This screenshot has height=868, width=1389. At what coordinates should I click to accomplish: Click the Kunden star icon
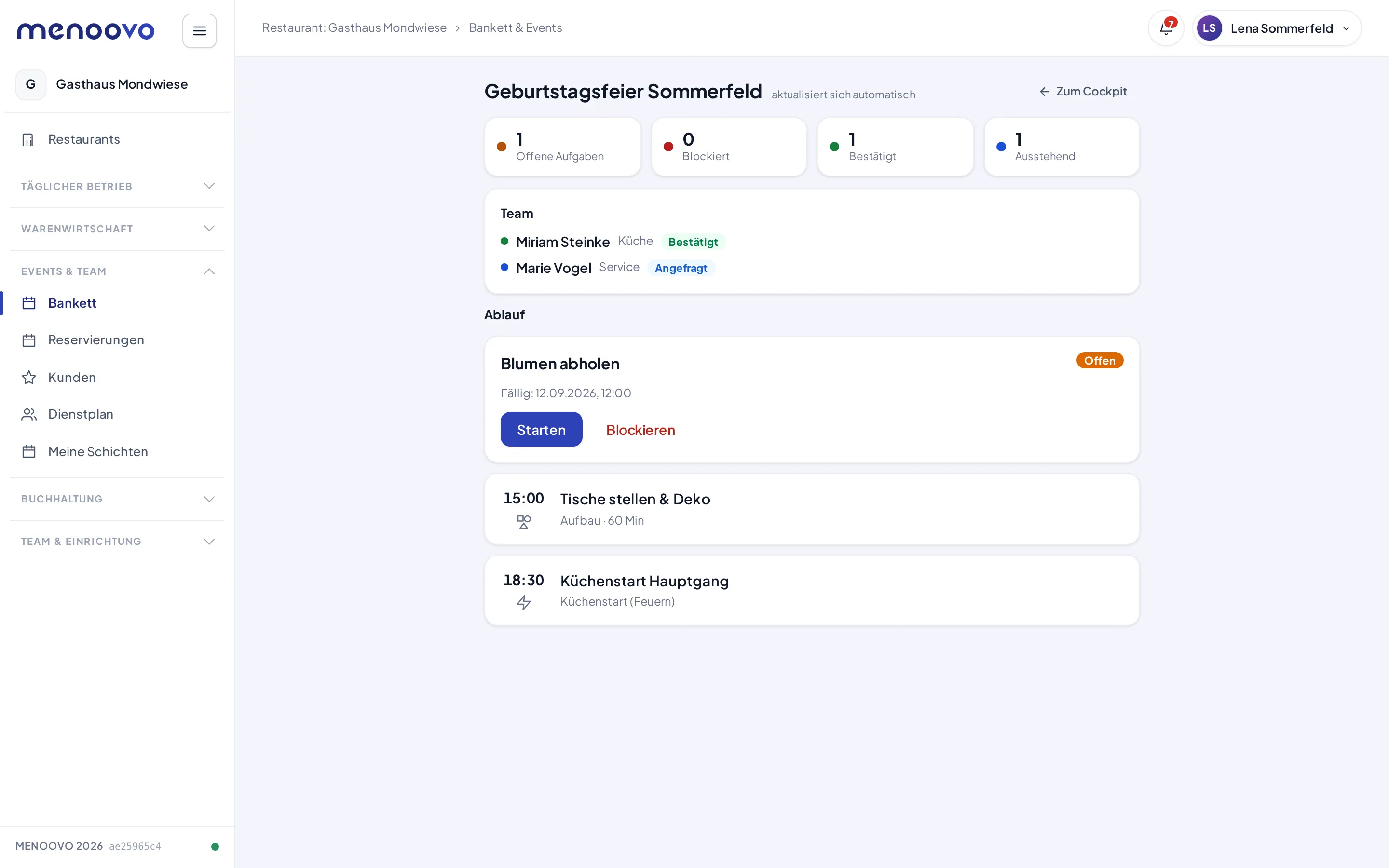[29, 377]
